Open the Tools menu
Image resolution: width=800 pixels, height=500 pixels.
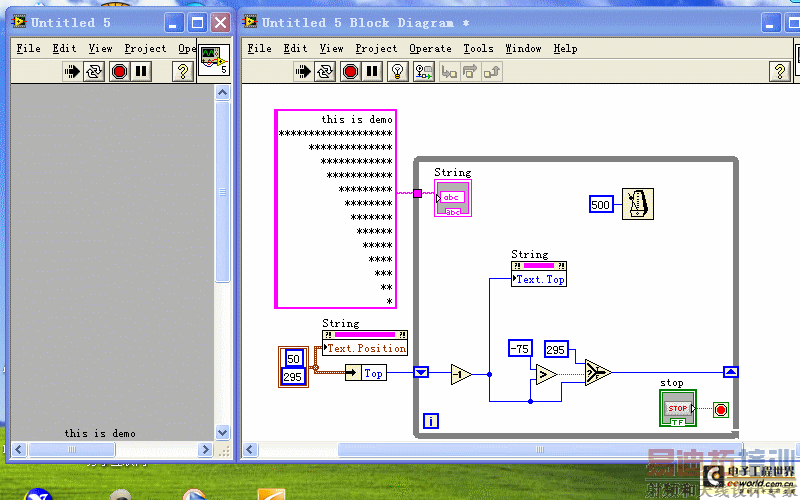click(x=478, y=48)
